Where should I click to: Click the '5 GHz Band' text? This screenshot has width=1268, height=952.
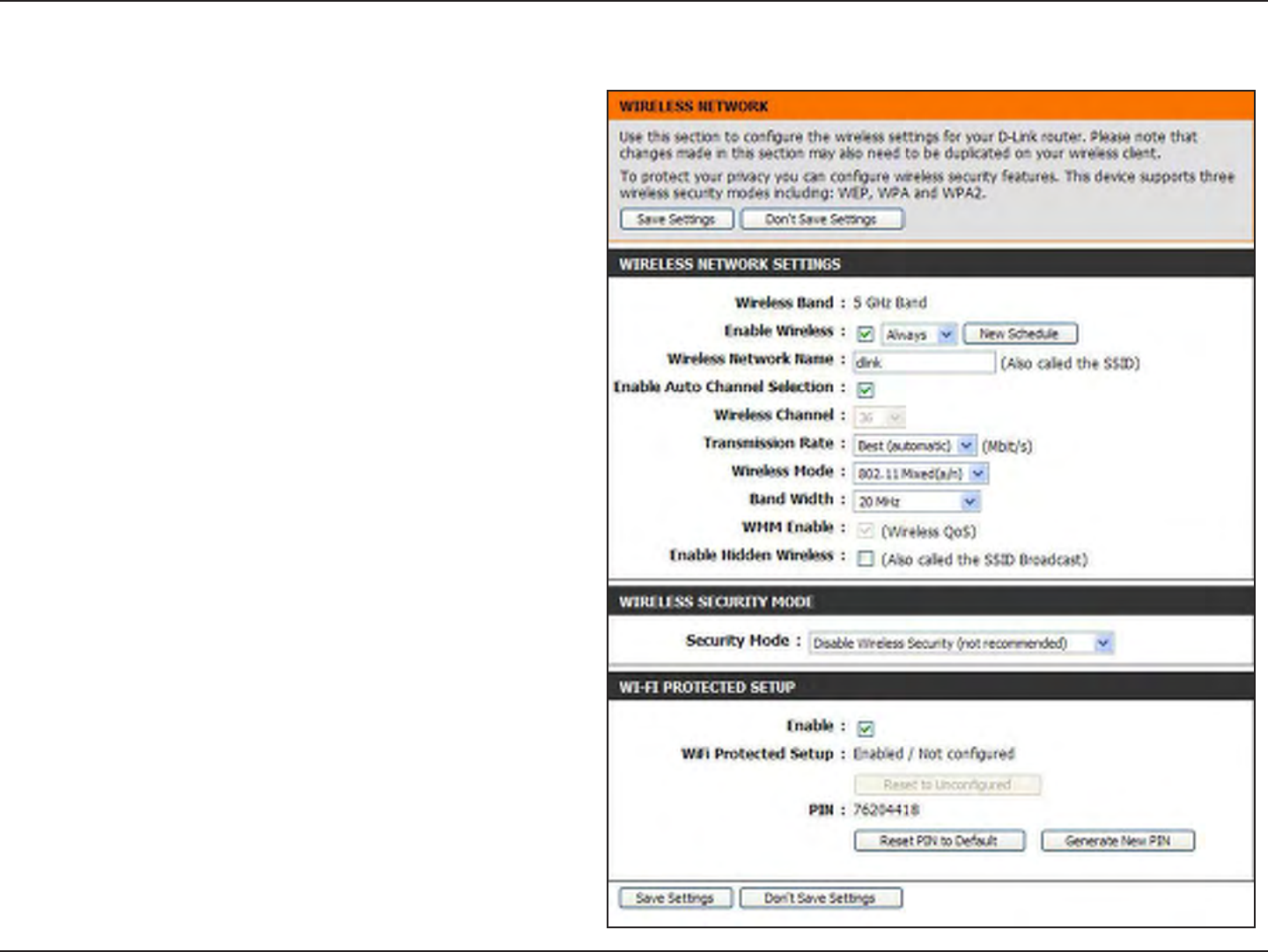click(x=889, y=302)
